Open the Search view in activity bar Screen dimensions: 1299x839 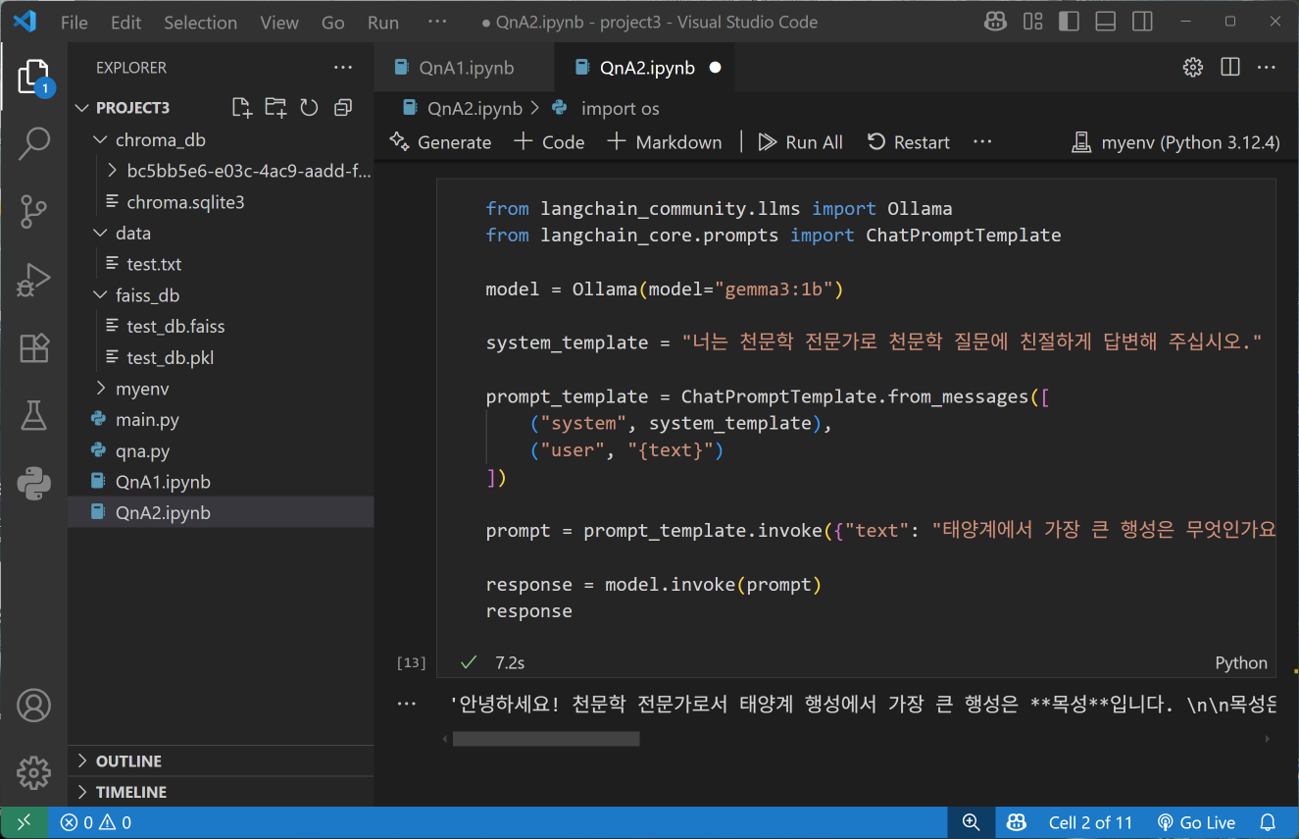(34, 143)
